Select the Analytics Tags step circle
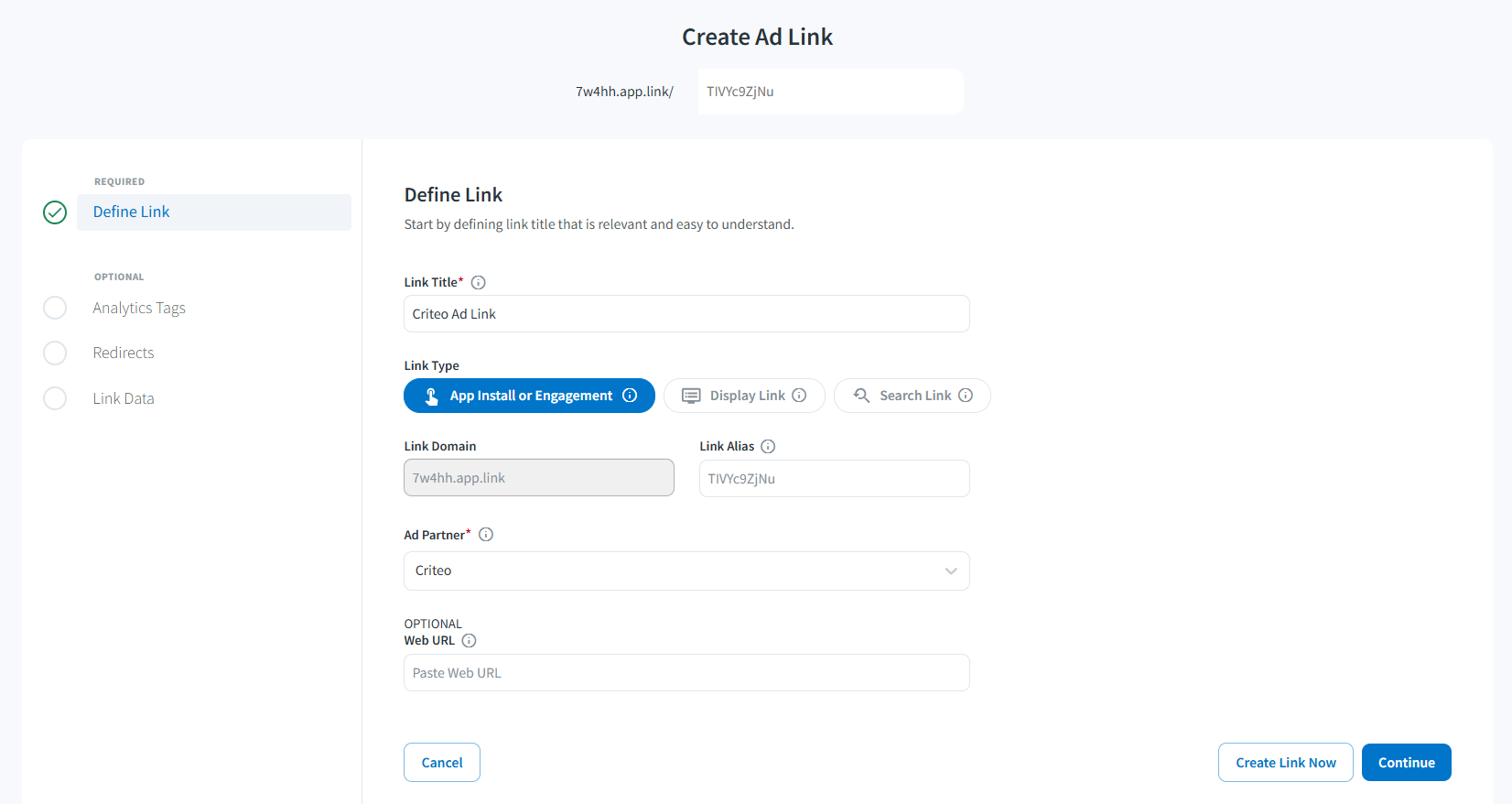The height and width of the screenshot is (804, 1512). 55,308
